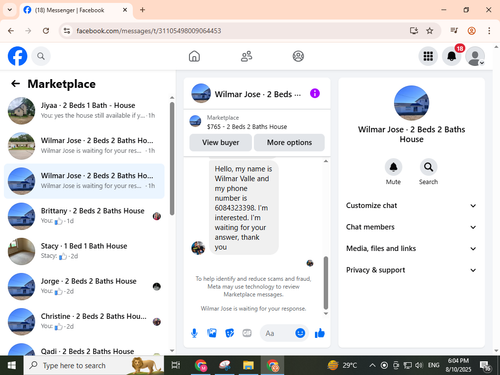
Task: Open notifications bell with 18 badge
Action: point(452,56)
